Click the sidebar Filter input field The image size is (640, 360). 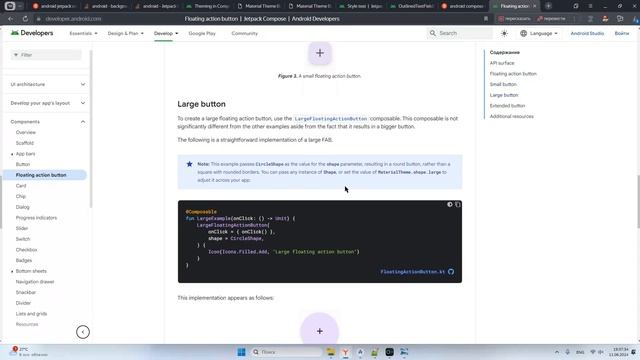[x=46, y=55]
